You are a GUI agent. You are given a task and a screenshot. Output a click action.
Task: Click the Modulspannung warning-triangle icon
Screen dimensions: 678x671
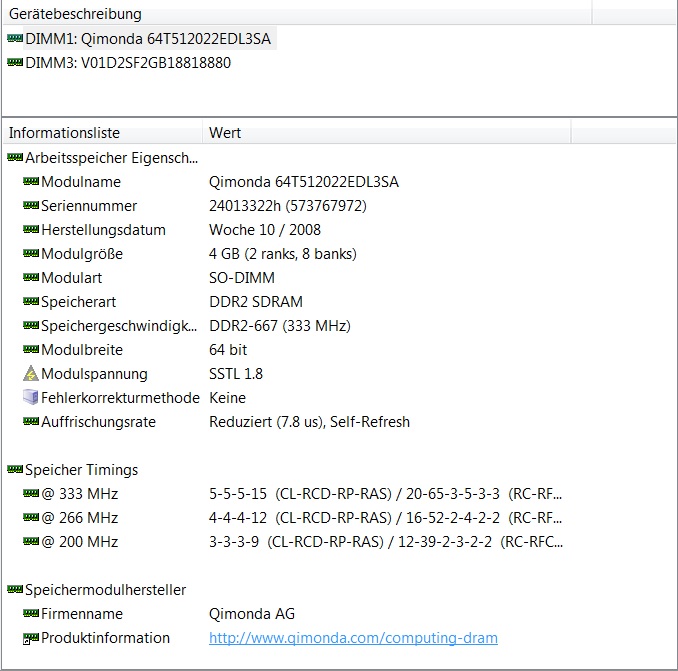click(31, 374)
